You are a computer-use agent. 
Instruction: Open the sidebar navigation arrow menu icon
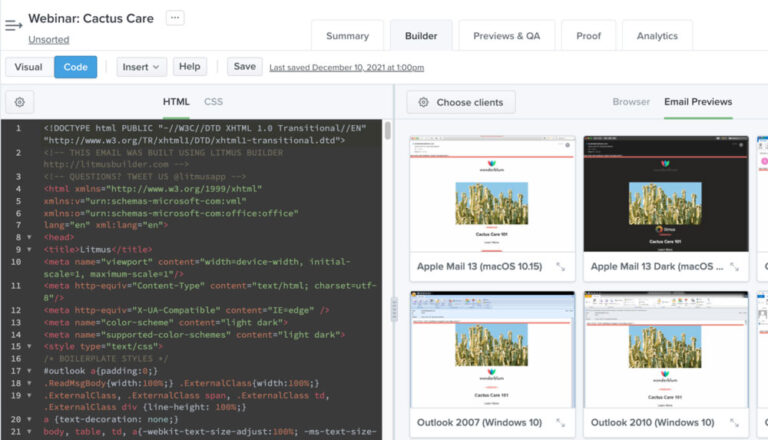point(14,24)
